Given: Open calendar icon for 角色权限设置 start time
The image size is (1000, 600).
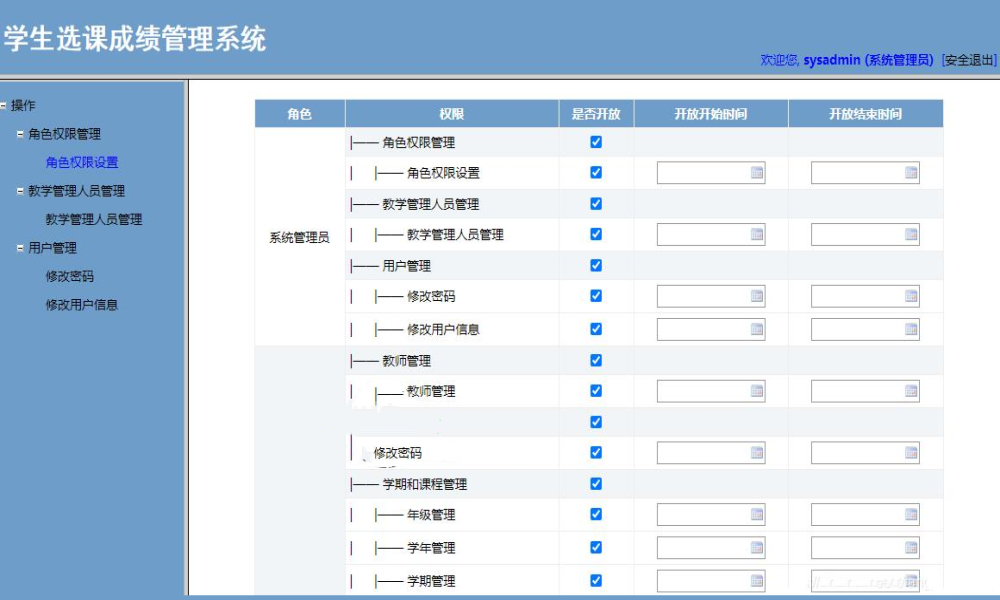Looking at the screenshot, I should click(x=757, y=173).
